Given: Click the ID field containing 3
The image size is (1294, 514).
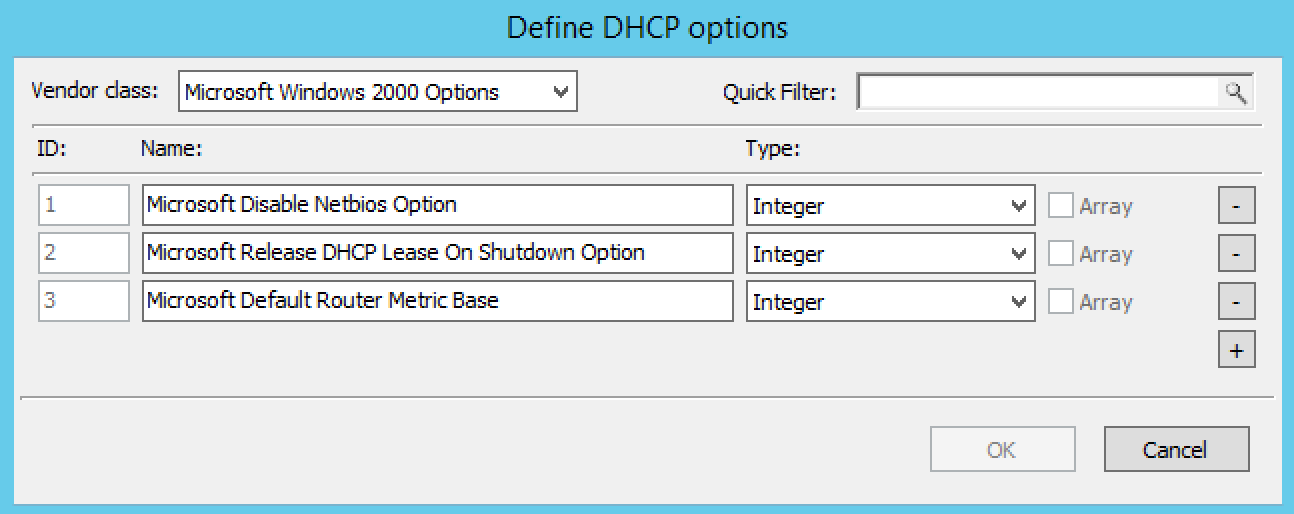Looking at the screenshot, I should pos(84,302).
